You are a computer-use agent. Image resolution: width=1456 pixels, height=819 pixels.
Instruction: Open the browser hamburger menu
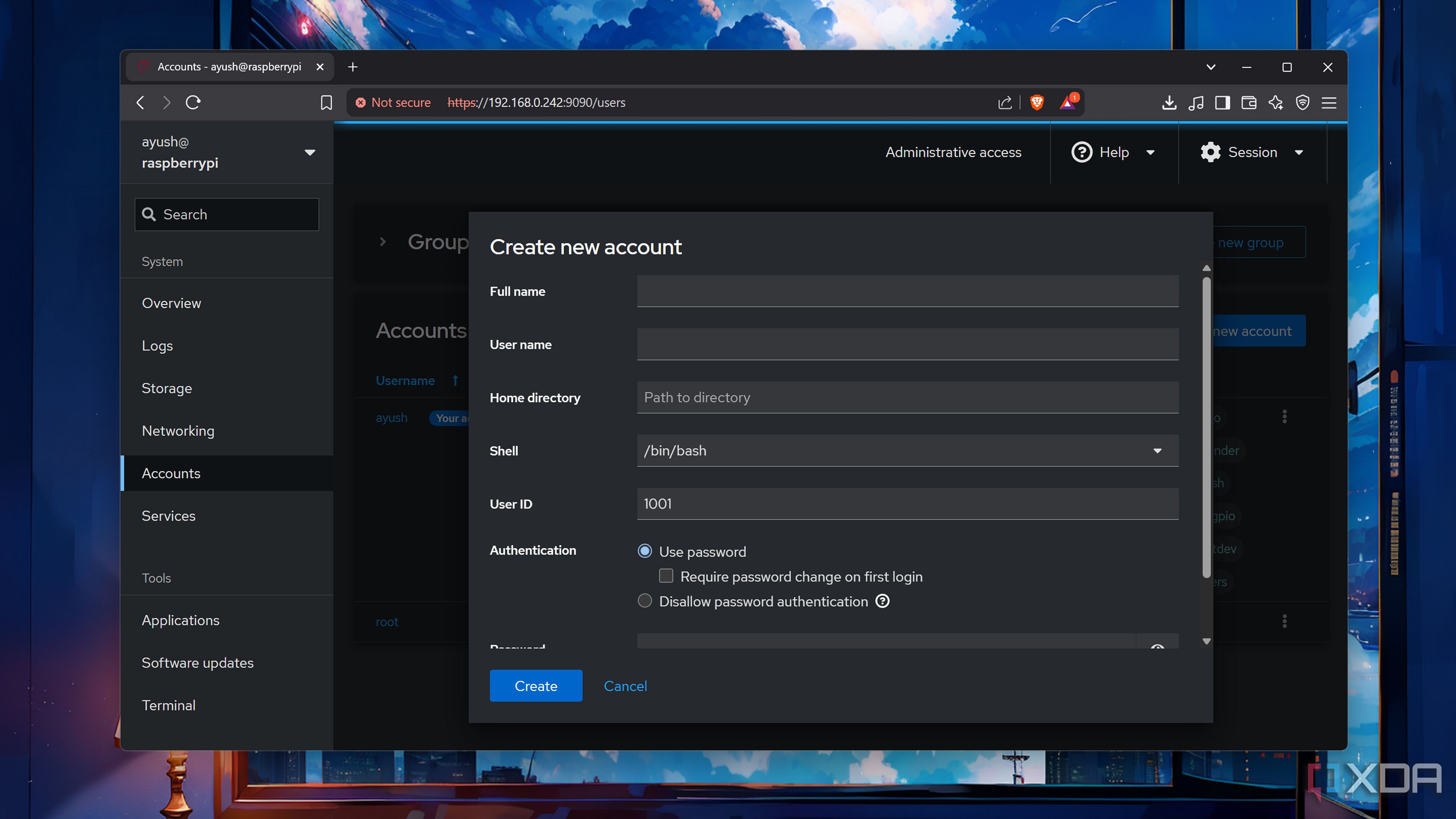tap(1329, 102)
